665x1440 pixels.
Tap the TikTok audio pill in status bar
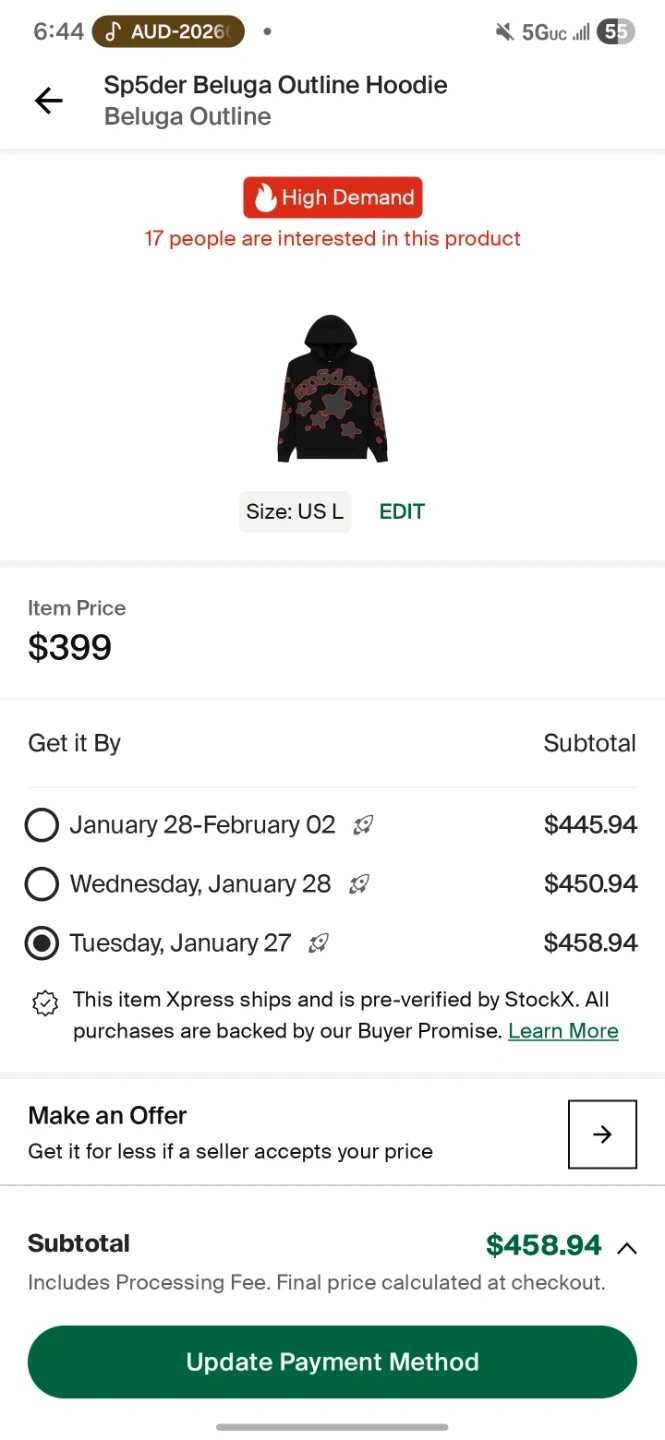pyautogui.click(x=168, y=32)
